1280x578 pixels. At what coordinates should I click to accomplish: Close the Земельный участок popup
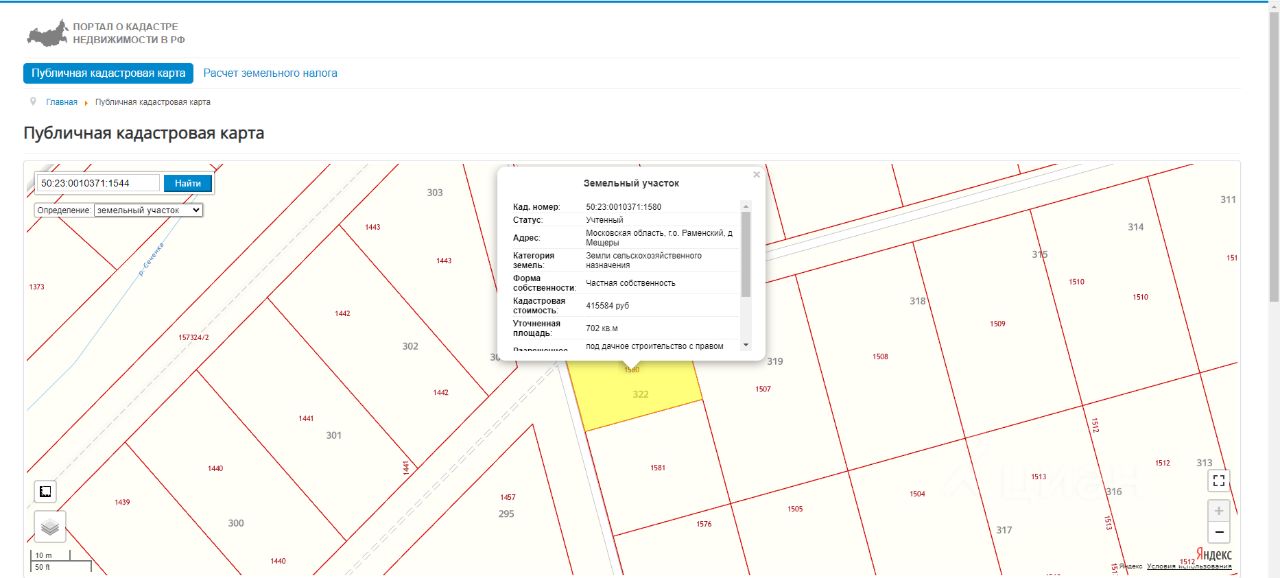coord(756,174)
